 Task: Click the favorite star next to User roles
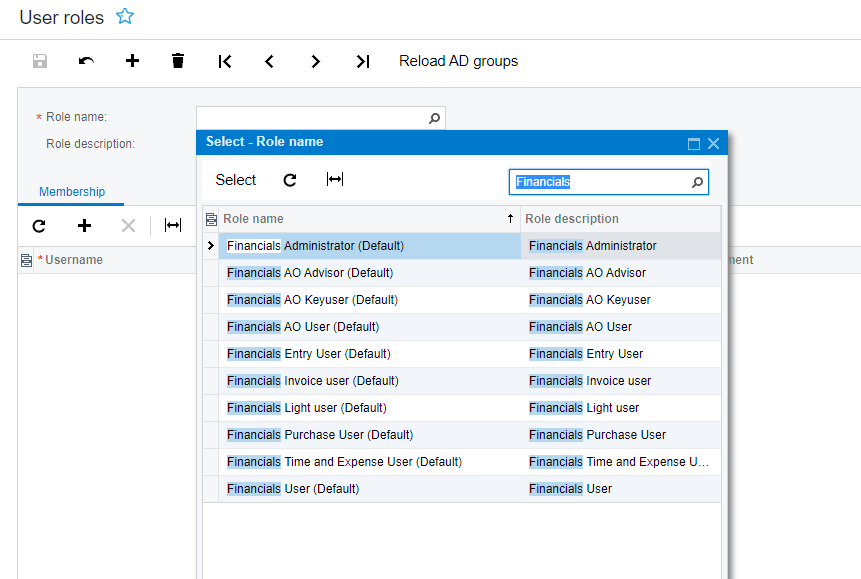pos(124,17)
